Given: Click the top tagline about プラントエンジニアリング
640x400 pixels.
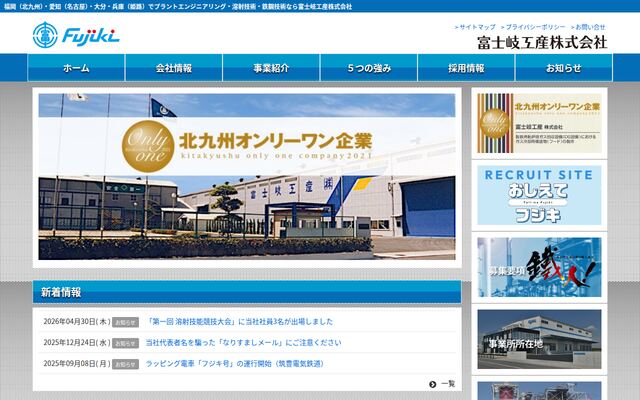Looking at the screenshot, I should coord(178,6).
